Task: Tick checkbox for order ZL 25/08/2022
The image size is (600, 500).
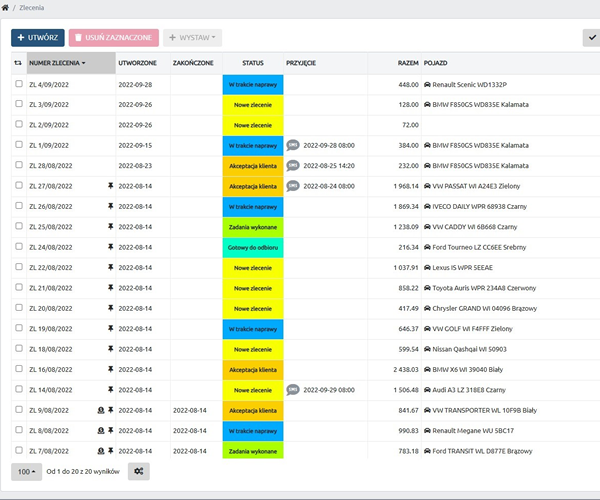Action: point(19,226)
